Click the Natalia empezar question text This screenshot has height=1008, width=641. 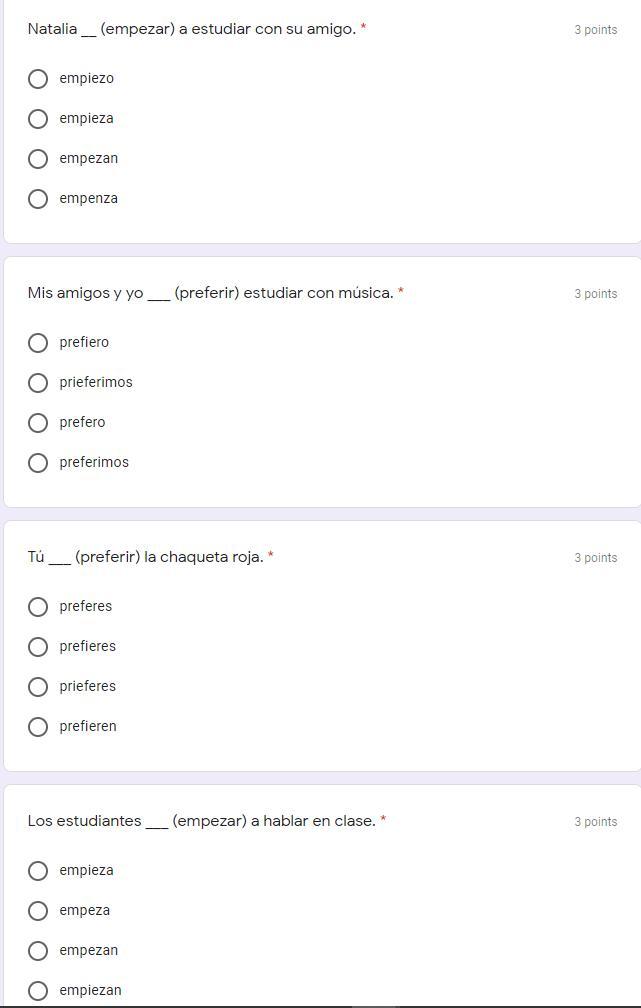click(x=192, y=29)
